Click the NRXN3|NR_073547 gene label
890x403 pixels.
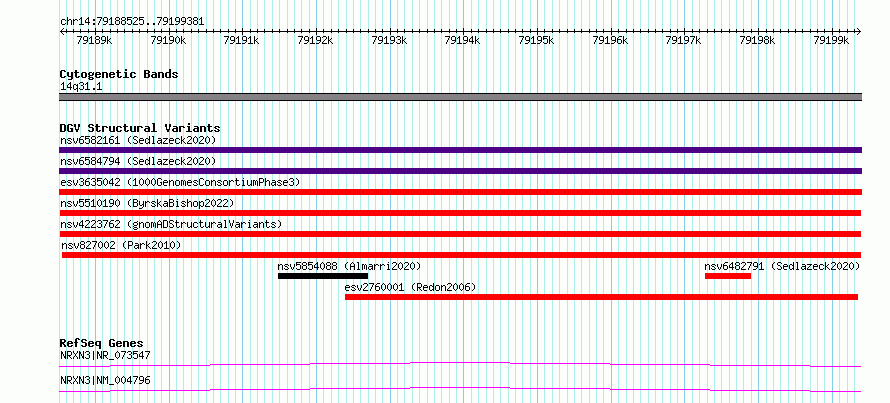(105, 355)
